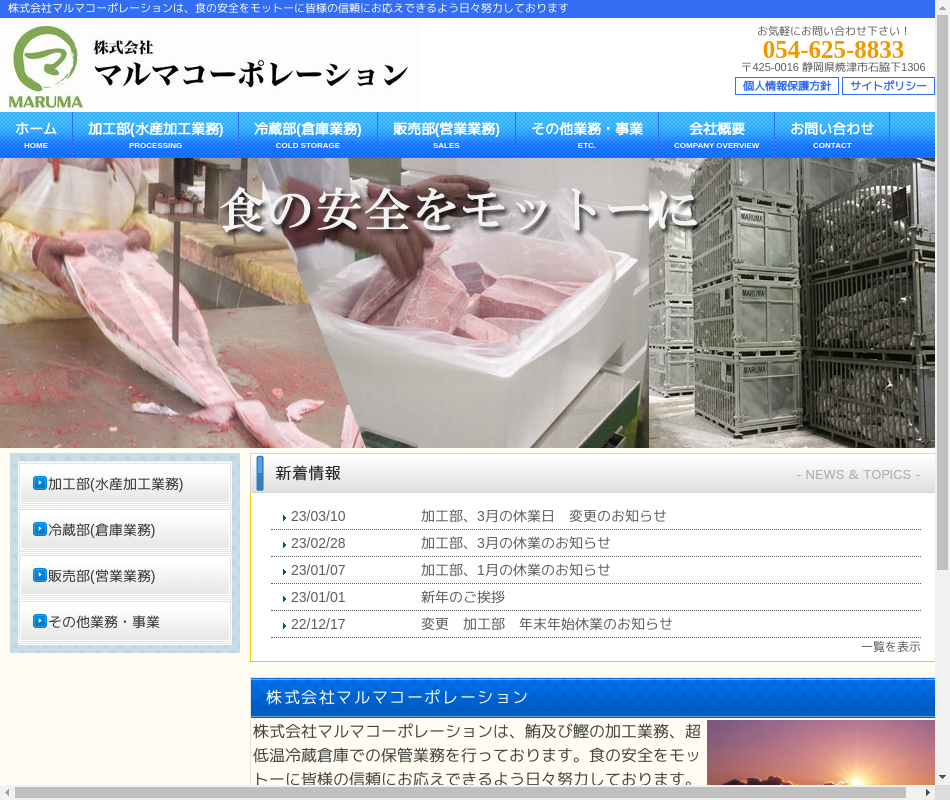Select 冷蔵部 Cold Storage in navigation bar
The height and width of the screenshot is (800, 950).
[307, 135]
